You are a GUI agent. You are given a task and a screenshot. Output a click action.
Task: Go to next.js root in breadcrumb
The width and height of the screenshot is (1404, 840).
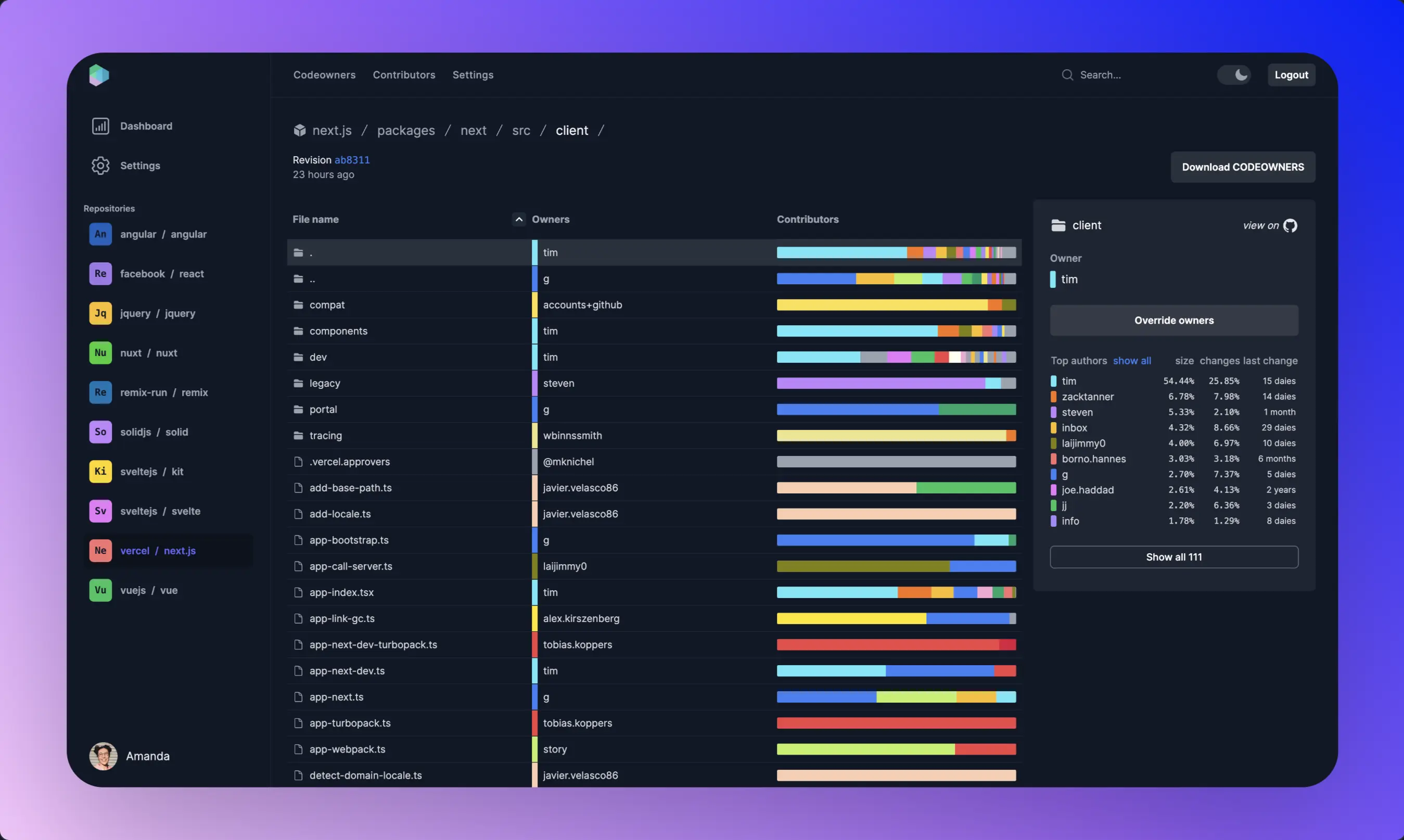[331, 130]
